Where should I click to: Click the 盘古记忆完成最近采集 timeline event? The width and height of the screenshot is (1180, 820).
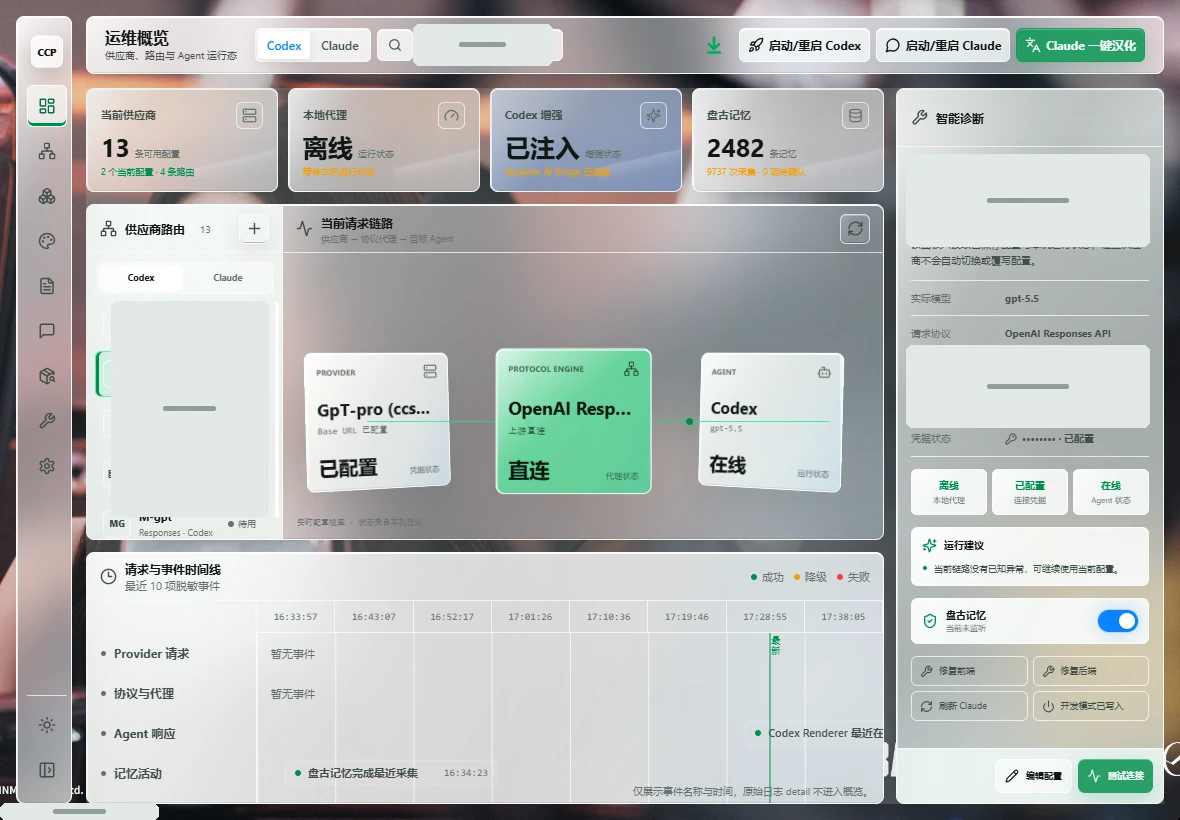click(x=391, y=773)
